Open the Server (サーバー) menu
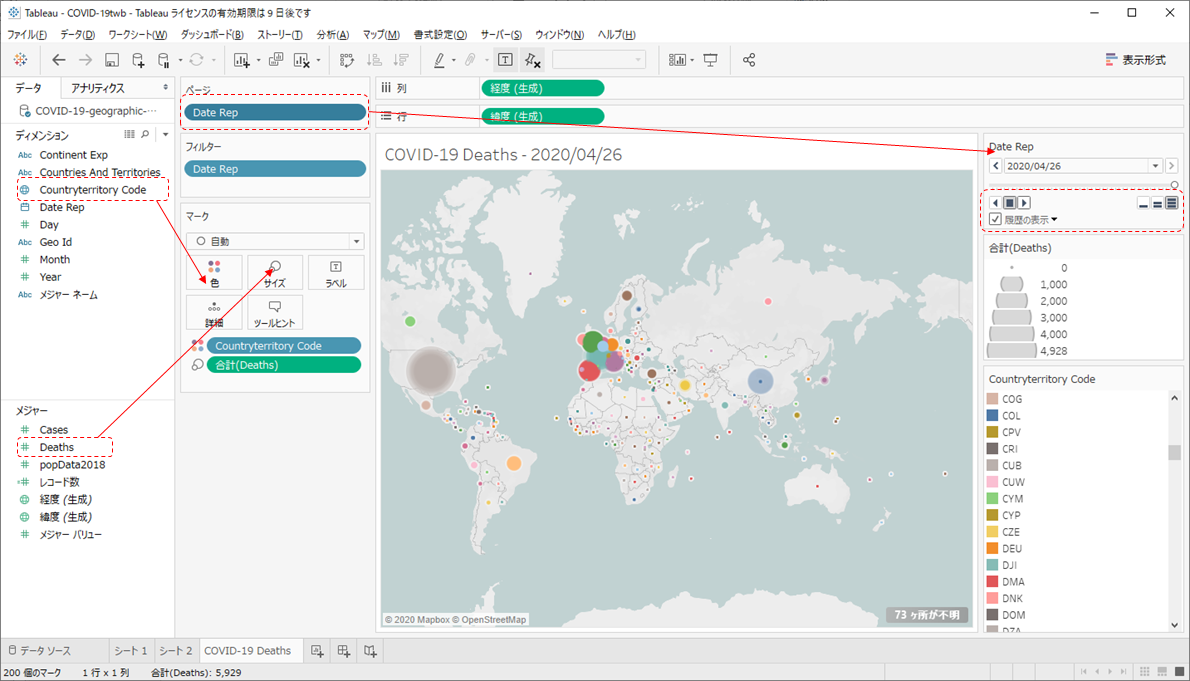This screenshot has width=1190, height=681. (x=501, y=34)
